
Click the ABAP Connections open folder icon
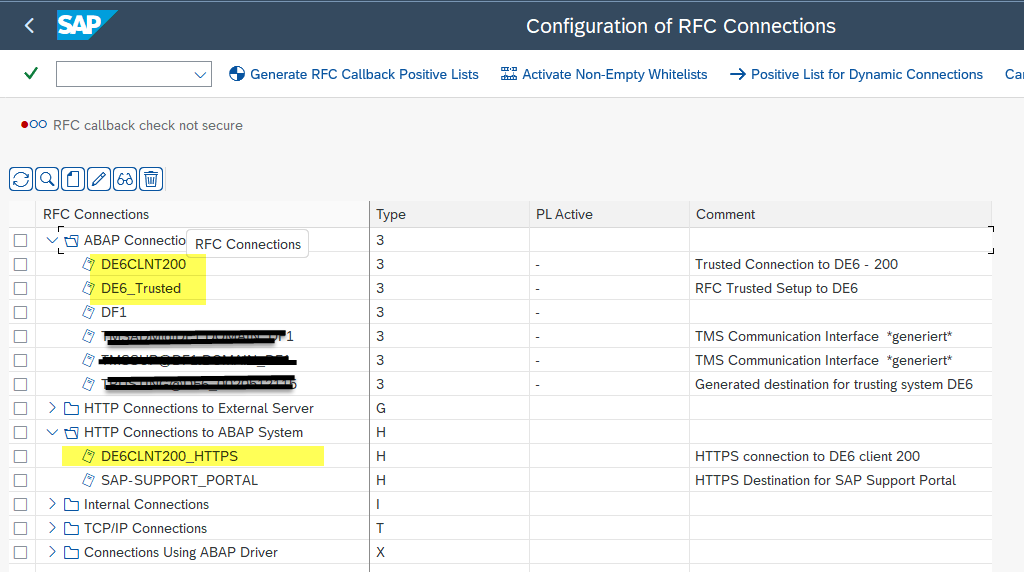coord(71,240)
